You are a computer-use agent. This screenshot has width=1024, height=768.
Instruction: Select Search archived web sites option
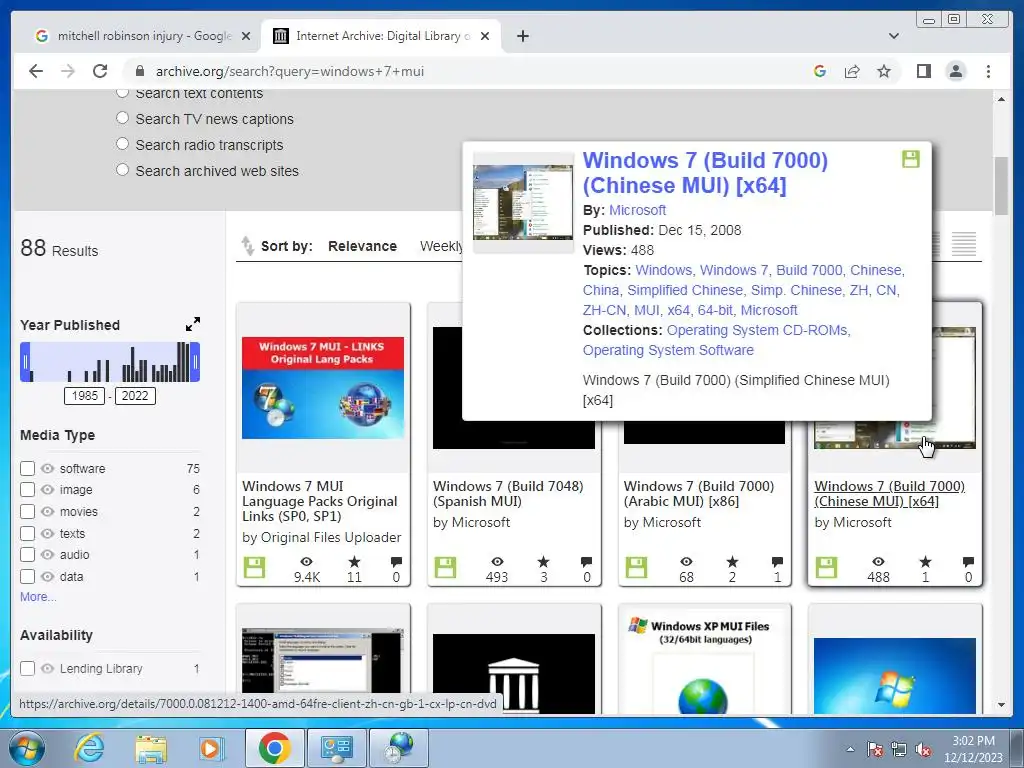tap(122, 170)
